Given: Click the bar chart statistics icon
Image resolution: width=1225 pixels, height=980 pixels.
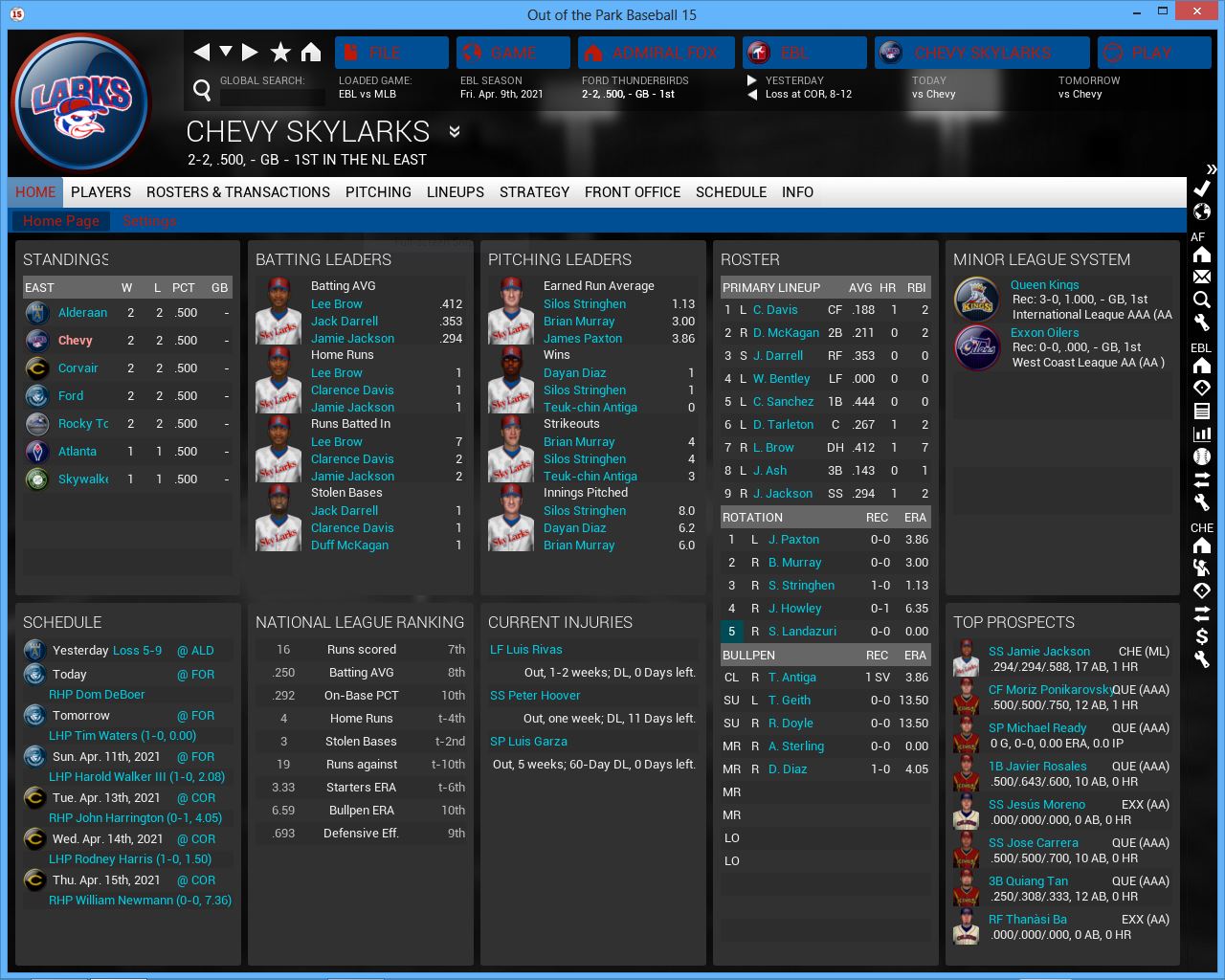Looking at the screenshot, I should click(x=1202, y=434).
